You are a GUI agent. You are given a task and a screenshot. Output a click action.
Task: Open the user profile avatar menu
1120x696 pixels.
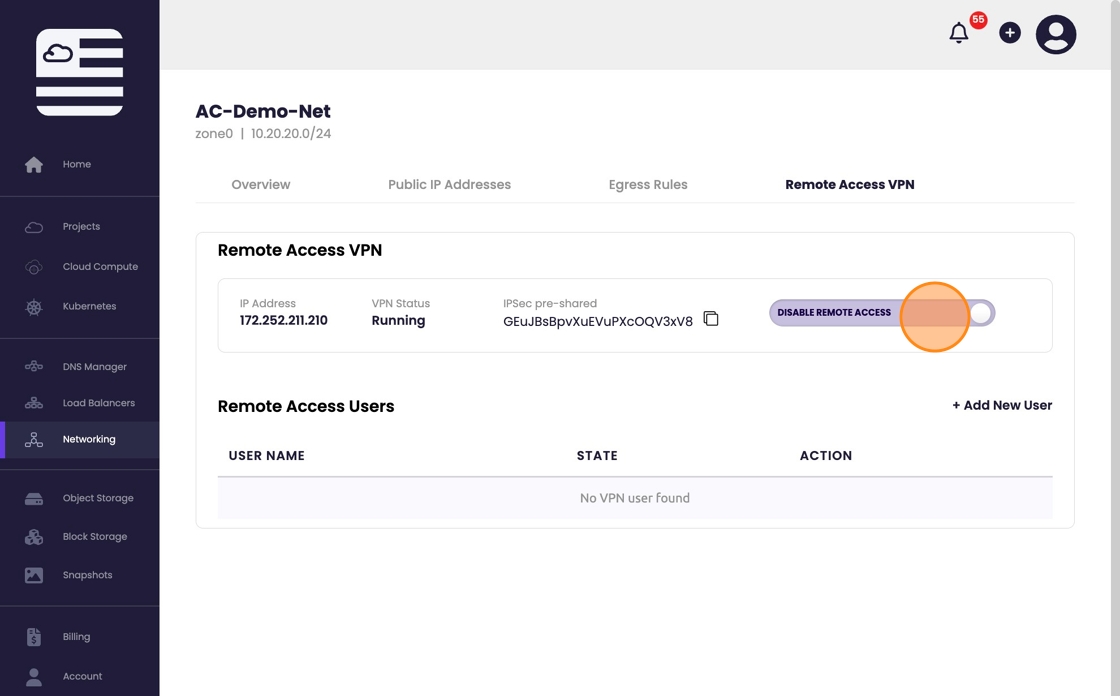point(1055,34)
